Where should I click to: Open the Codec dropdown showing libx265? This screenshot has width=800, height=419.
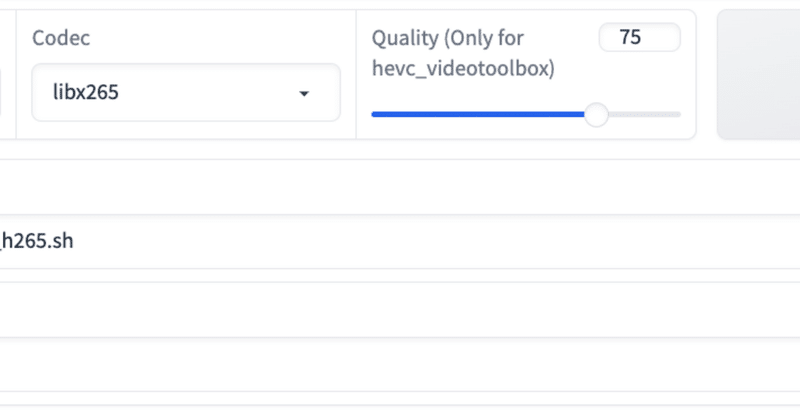click(186, 92)
